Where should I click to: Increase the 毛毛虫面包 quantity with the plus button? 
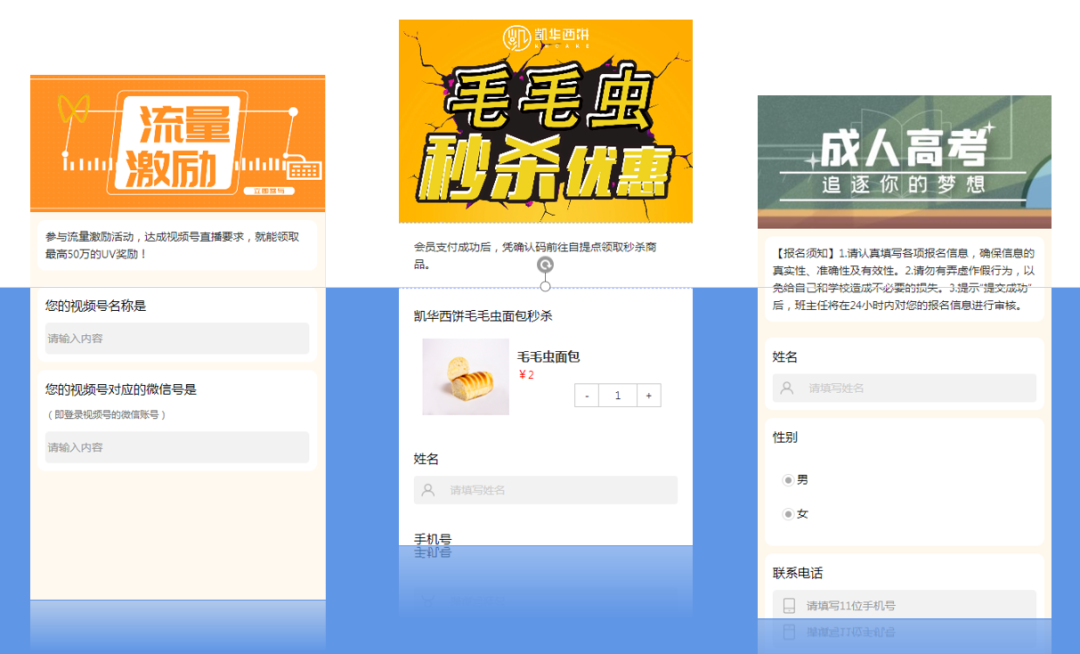[649, 395]
